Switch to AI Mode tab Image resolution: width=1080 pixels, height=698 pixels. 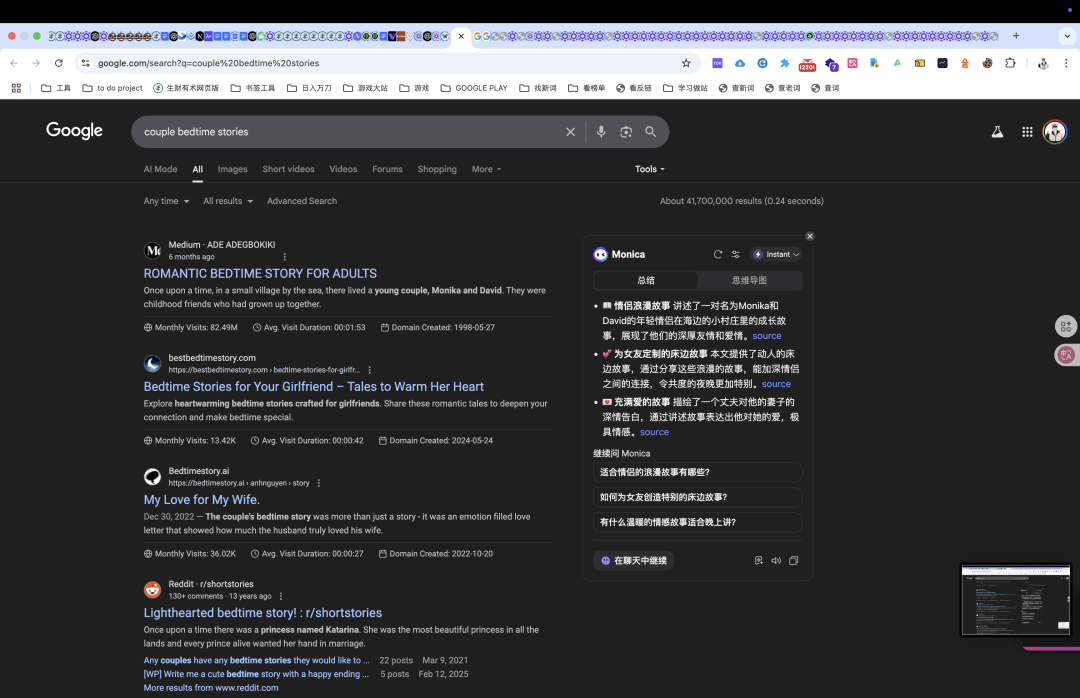(160, 169)
